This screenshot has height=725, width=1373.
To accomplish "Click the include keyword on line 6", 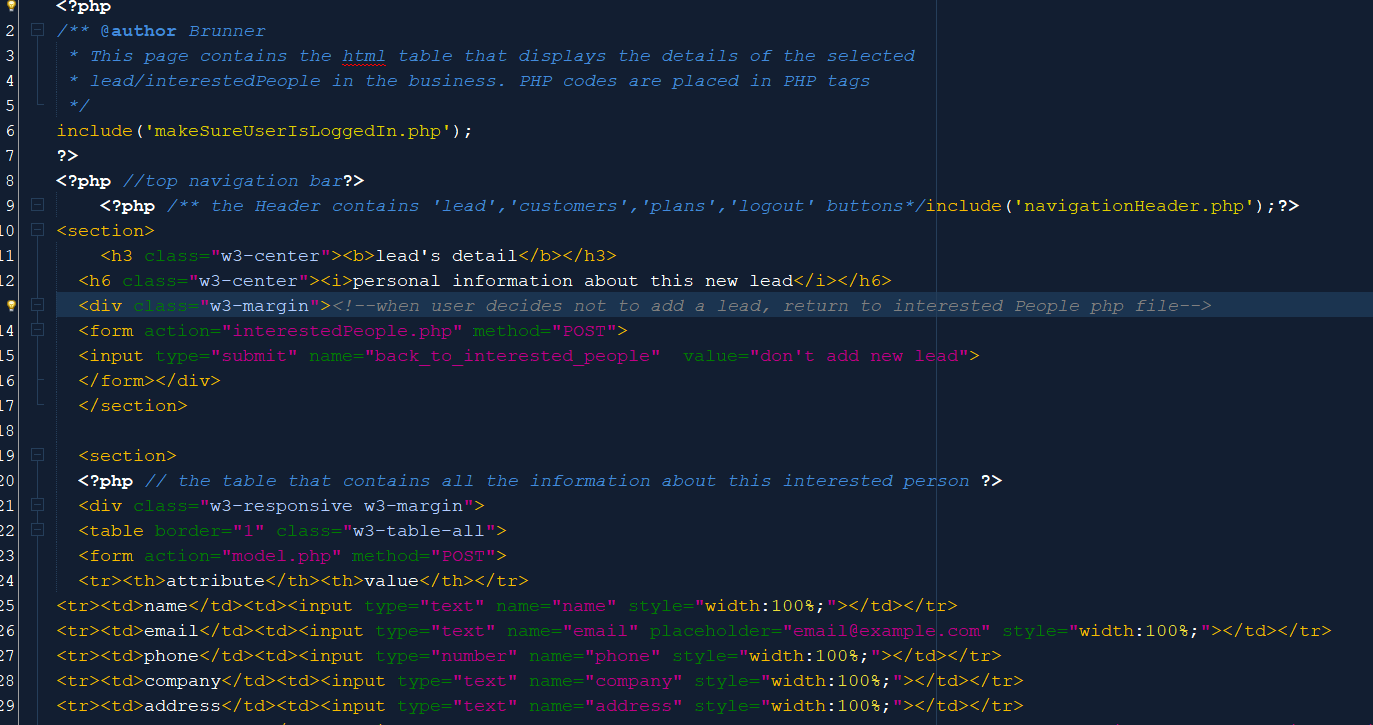I will point(94,131).
